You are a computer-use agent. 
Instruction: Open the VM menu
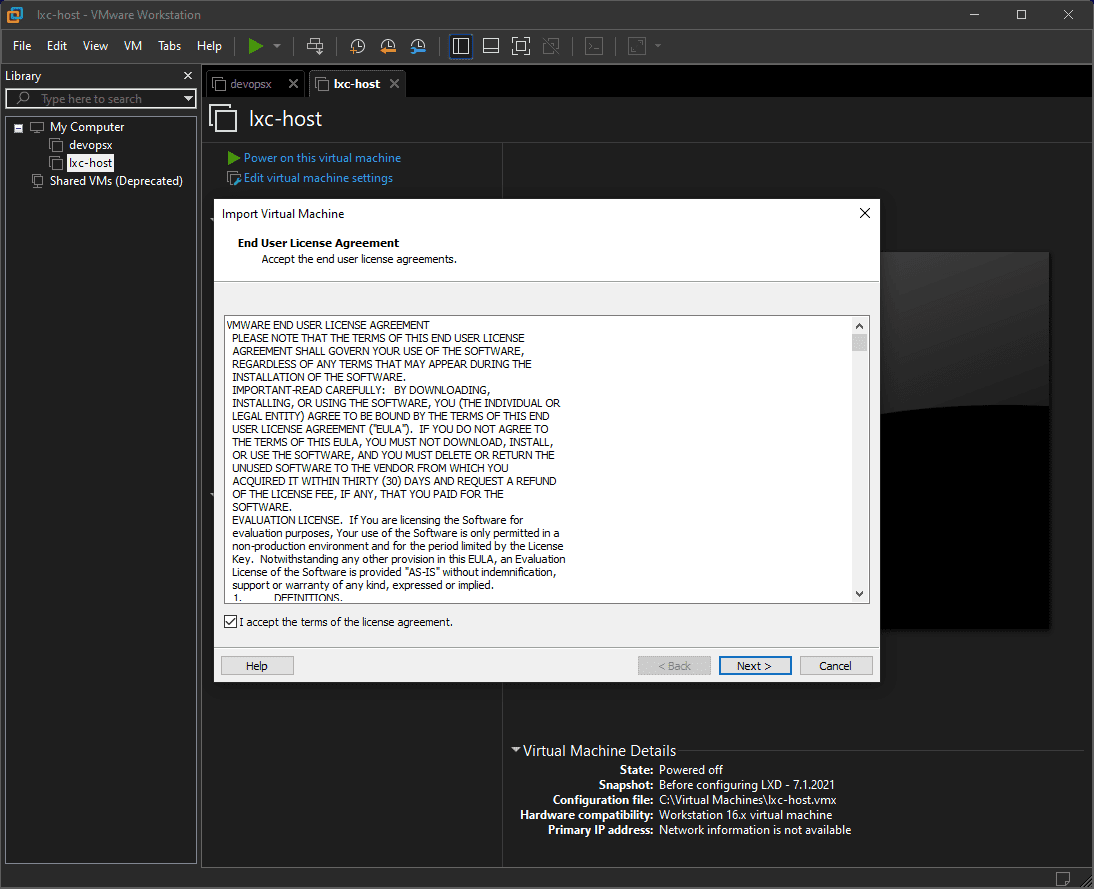[x=133, y=46]
